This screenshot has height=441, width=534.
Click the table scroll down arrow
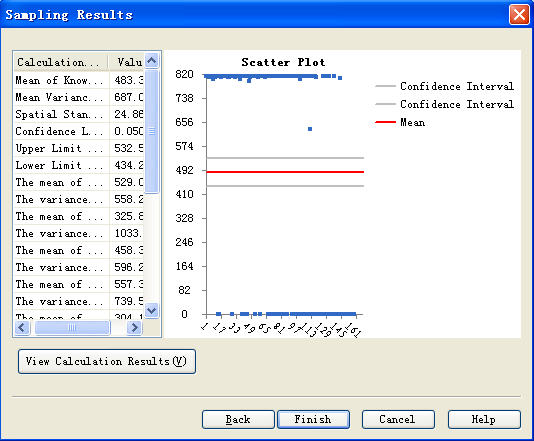pyautogui.click(x=152, y=310)
